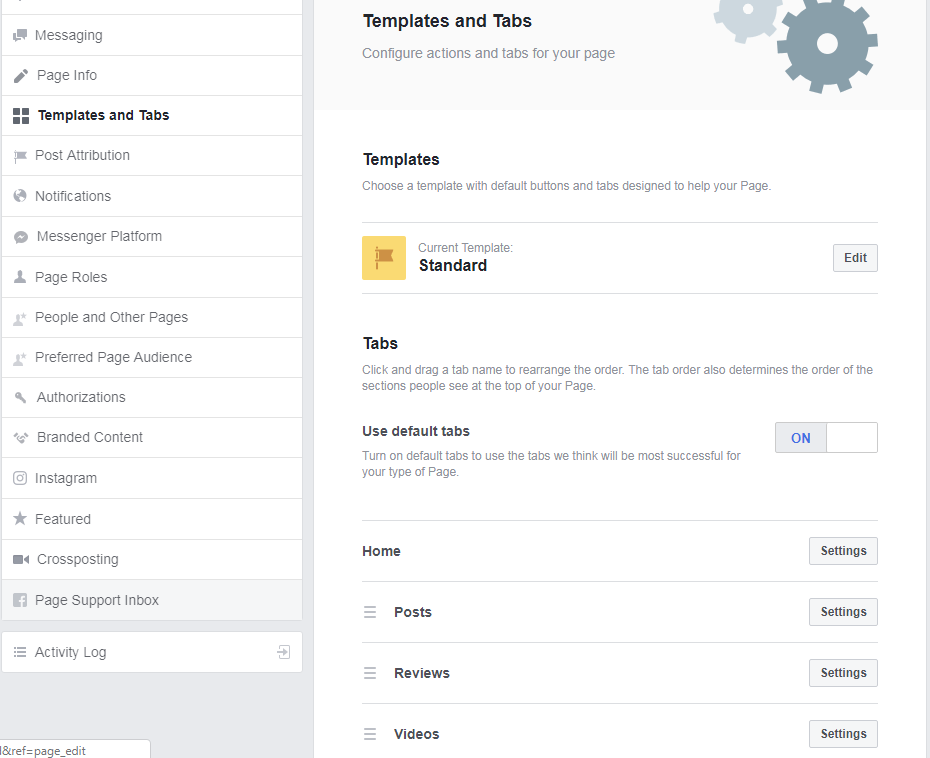This screenshot has height=758, width=930.
Task: Click the Videos tab name
Action: click(416, 735)
